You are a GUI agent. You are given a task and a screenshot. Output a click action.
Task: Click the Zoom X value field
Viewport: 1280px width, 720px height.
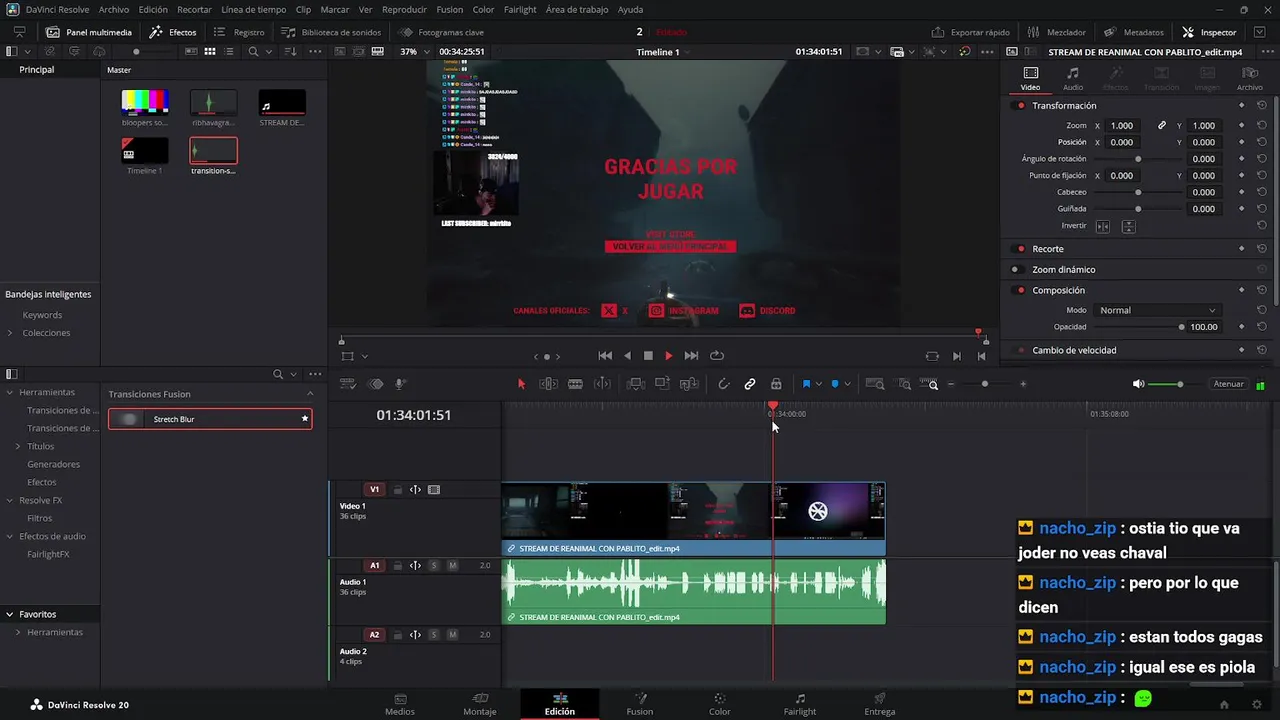coord(1122,126)
